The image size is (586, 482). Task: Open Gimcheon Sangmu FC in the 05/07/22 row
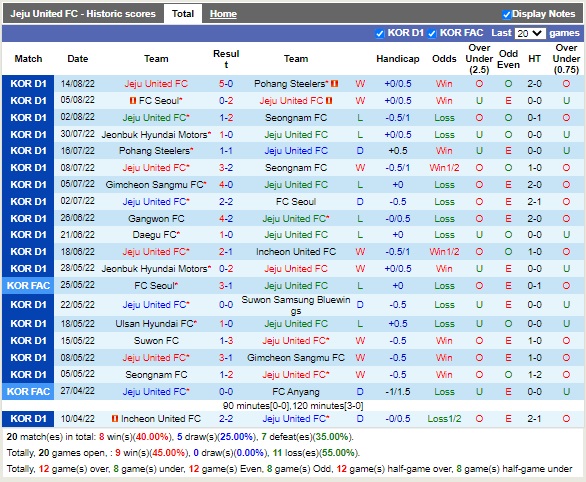[154, 185]
